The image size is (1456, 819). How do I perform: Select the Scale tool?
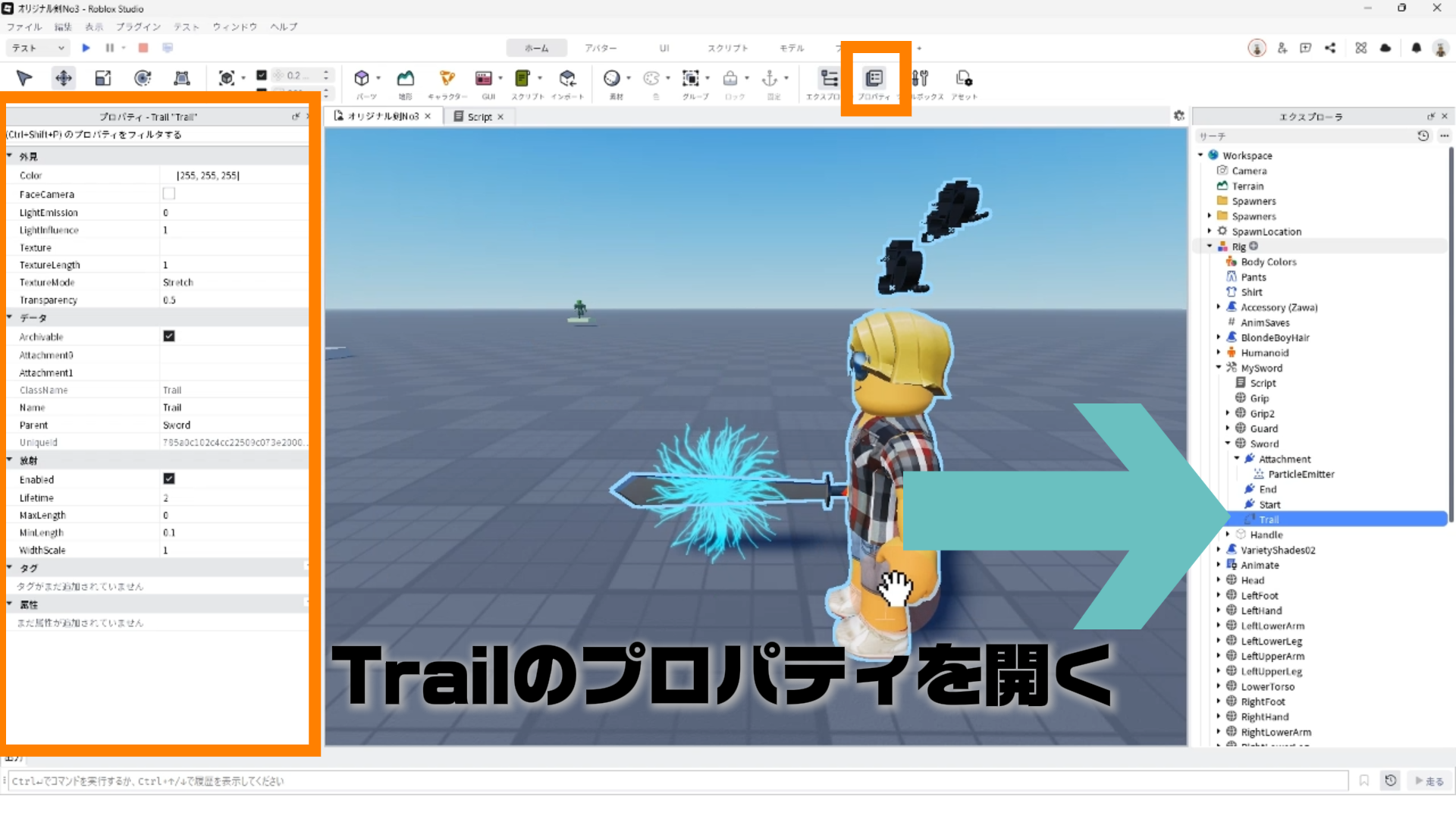[103, 78]
